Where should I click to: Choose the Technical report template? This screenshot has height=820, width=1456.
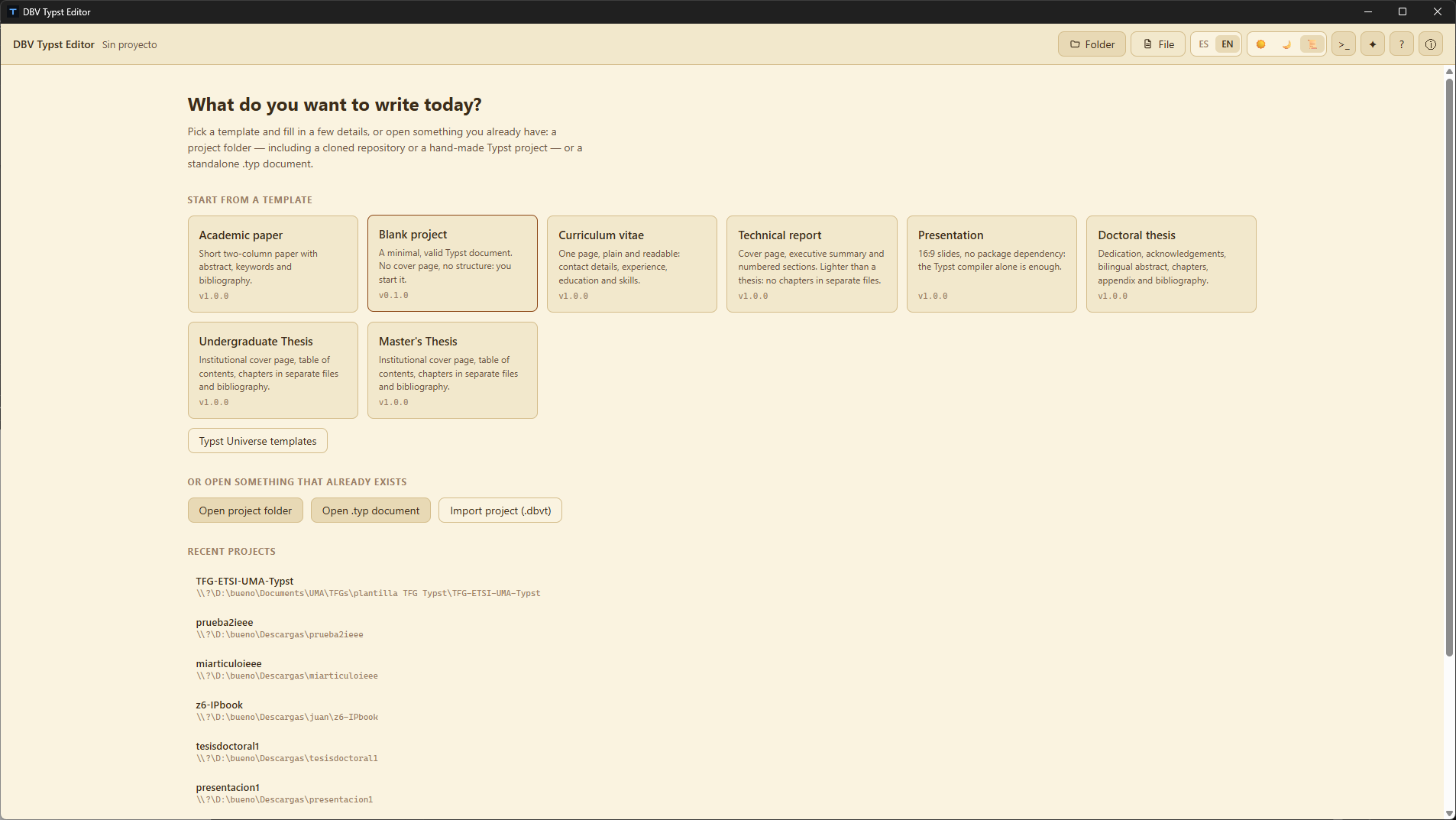pos(812,264)
